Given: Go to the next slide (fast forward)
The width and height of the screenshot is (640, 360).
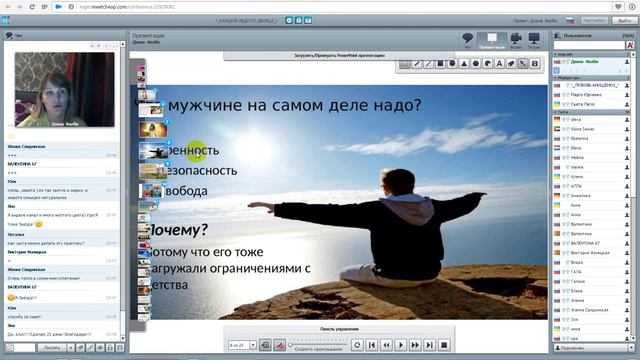Looking at the screenshot, I should point(415,345).
